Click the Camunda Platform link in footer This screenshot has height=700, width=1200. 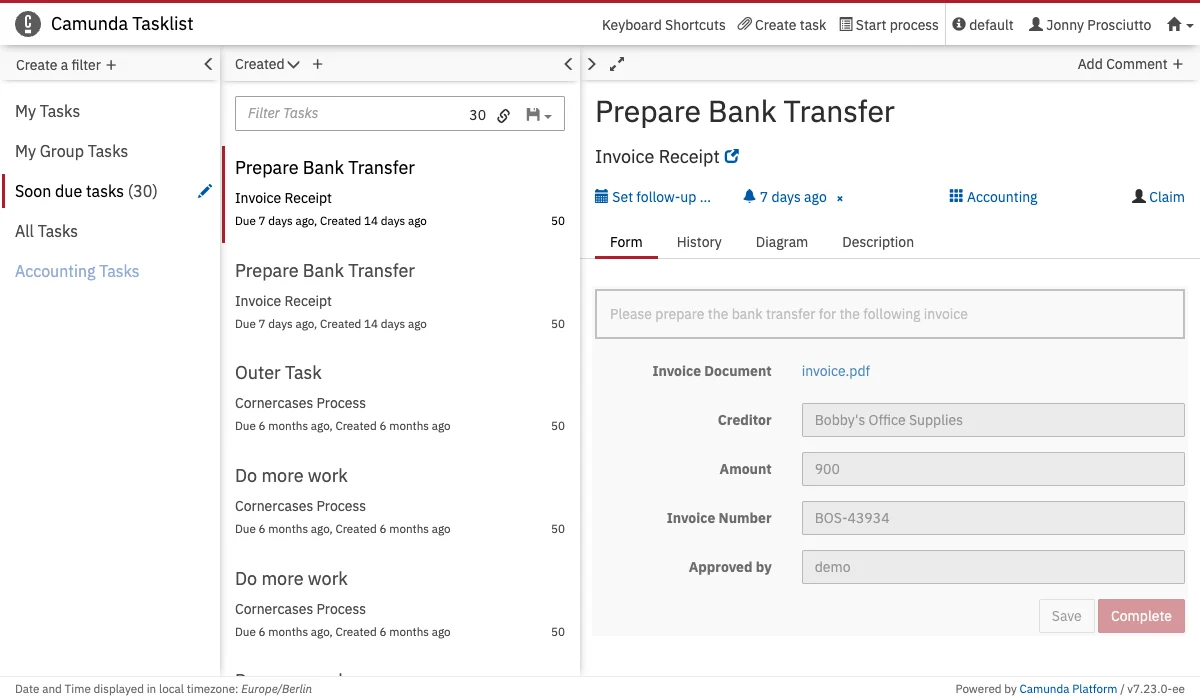point(1068,689)
